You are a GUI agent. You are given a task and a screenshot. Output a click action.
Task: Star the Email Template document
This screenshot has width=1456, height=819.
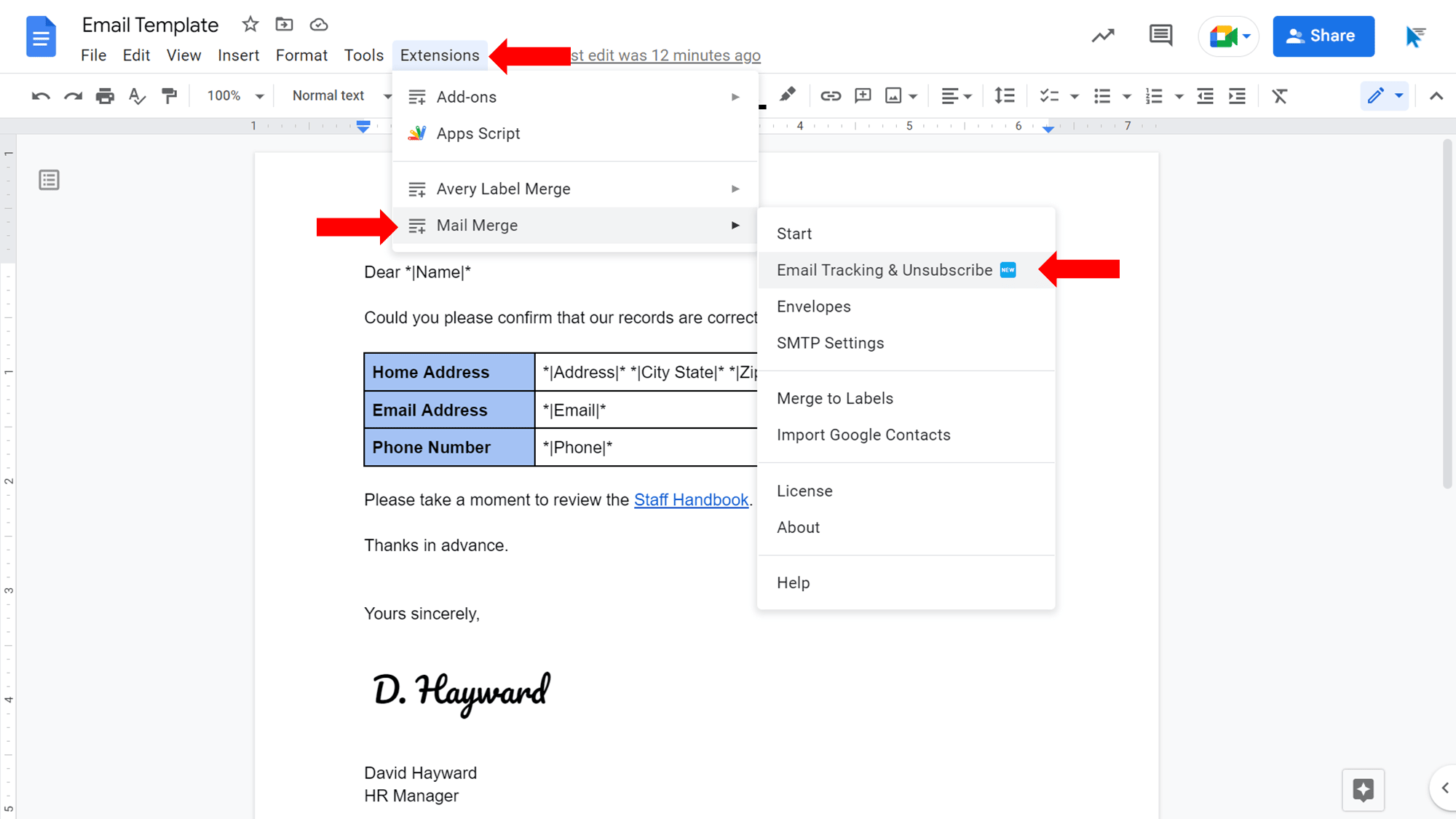pyautogui.click(x=250, y=25)
